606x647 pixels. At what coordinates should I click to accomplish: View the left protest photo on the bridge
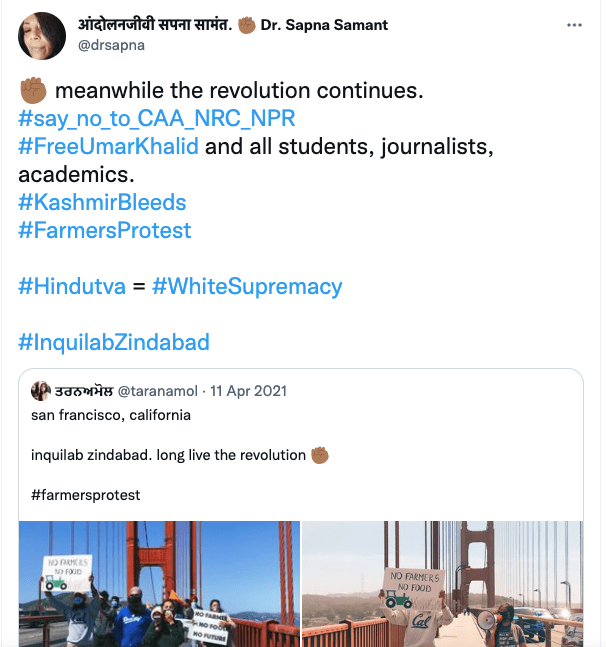(159, 583)
